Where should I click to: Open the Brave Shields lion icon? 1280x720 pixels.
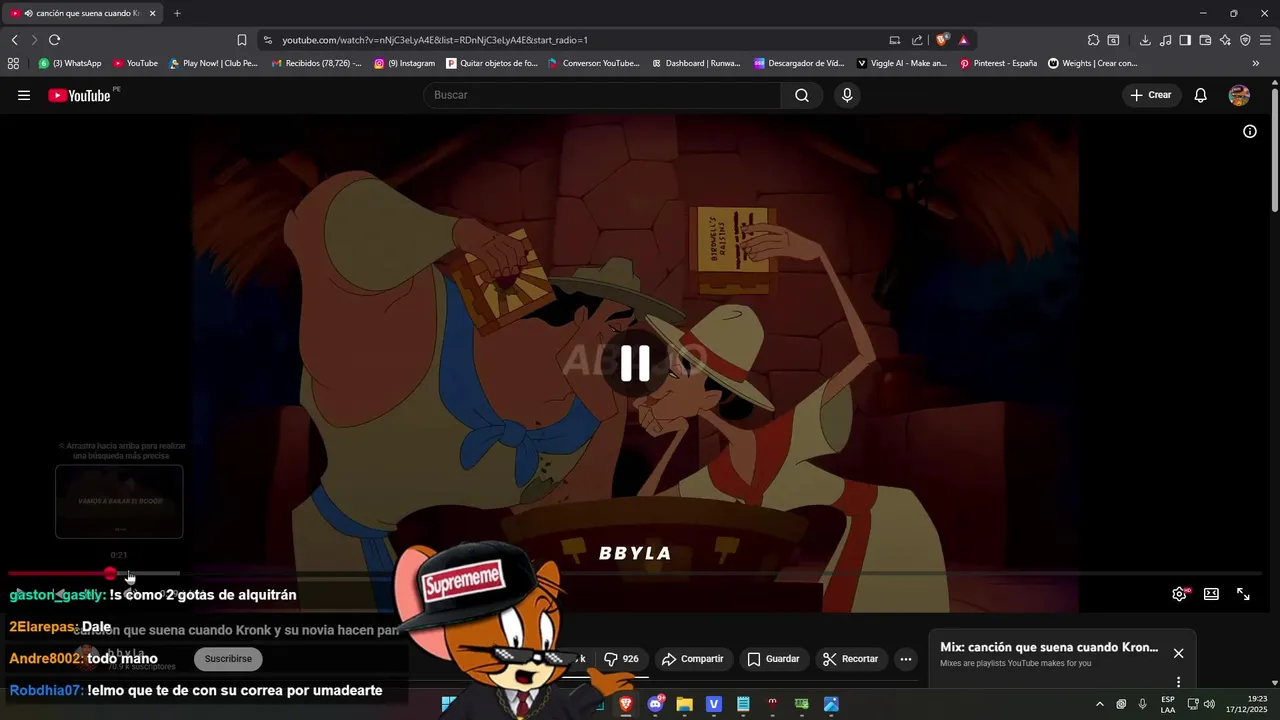click(x=942, y=40)
